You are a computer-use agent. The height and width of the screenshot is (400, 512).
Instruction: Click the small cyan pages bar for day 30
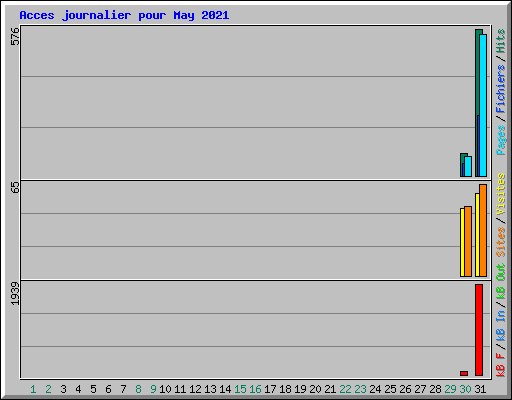pyautogui.click(x=468, y=166)
